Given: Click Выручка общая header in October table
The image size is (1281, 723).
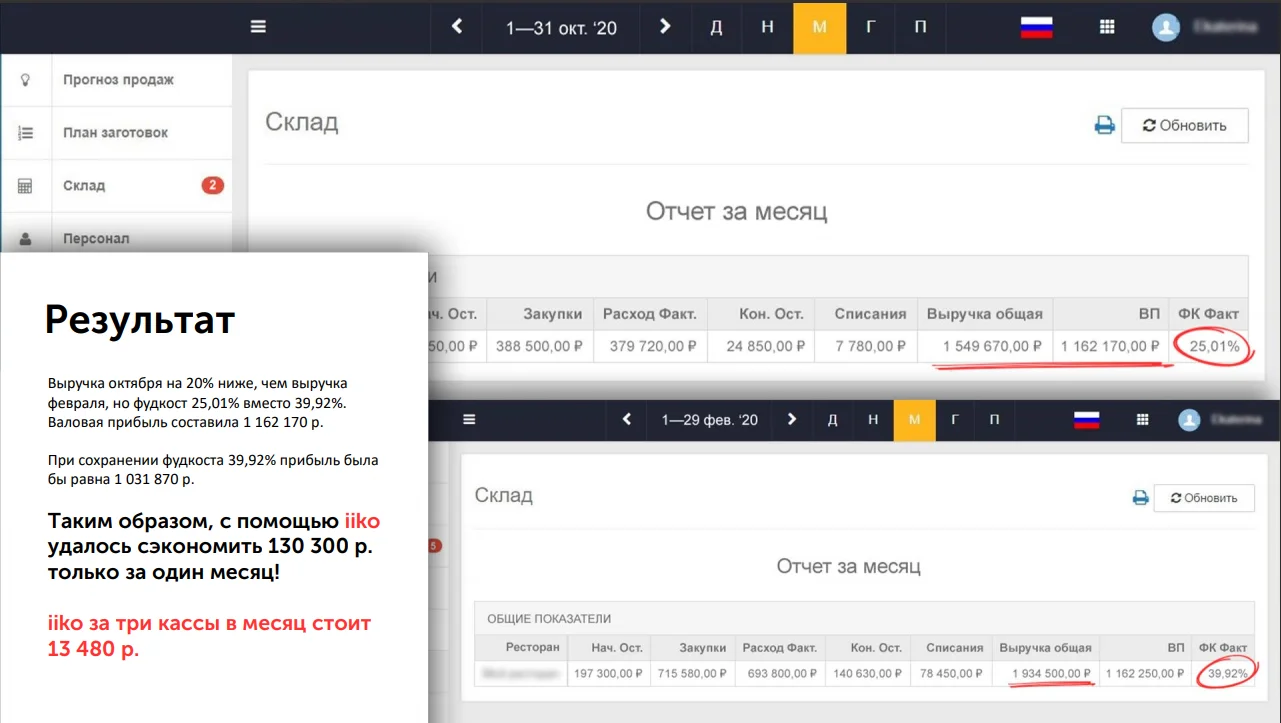Looking at the screenshot, I should [985, 314].
